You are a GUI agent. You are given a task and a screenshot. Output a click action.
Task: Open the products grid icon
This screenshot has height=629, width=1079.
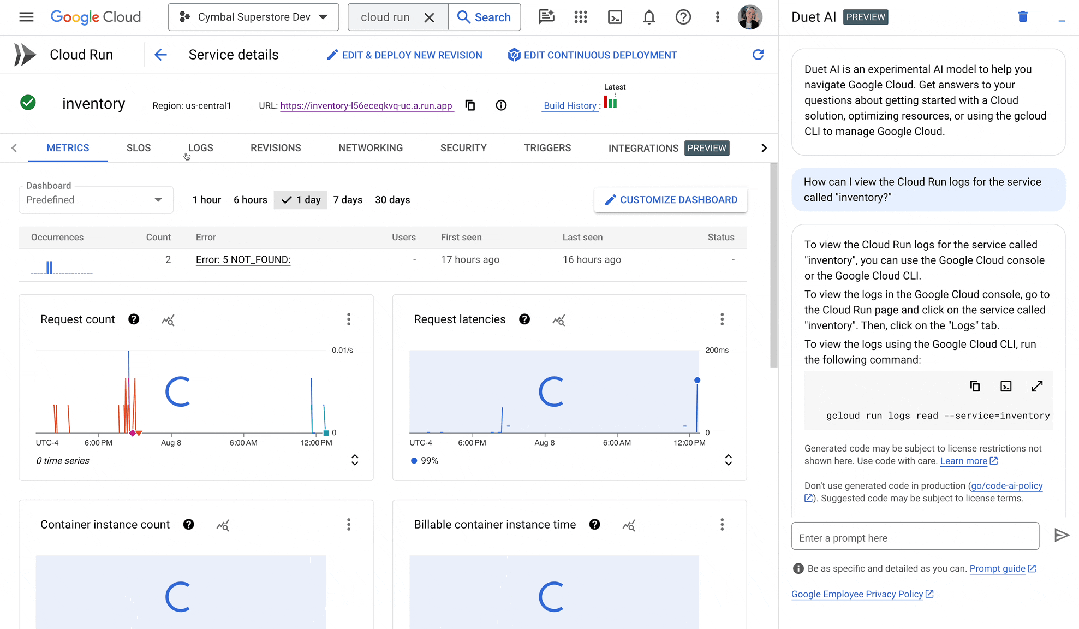581,17
